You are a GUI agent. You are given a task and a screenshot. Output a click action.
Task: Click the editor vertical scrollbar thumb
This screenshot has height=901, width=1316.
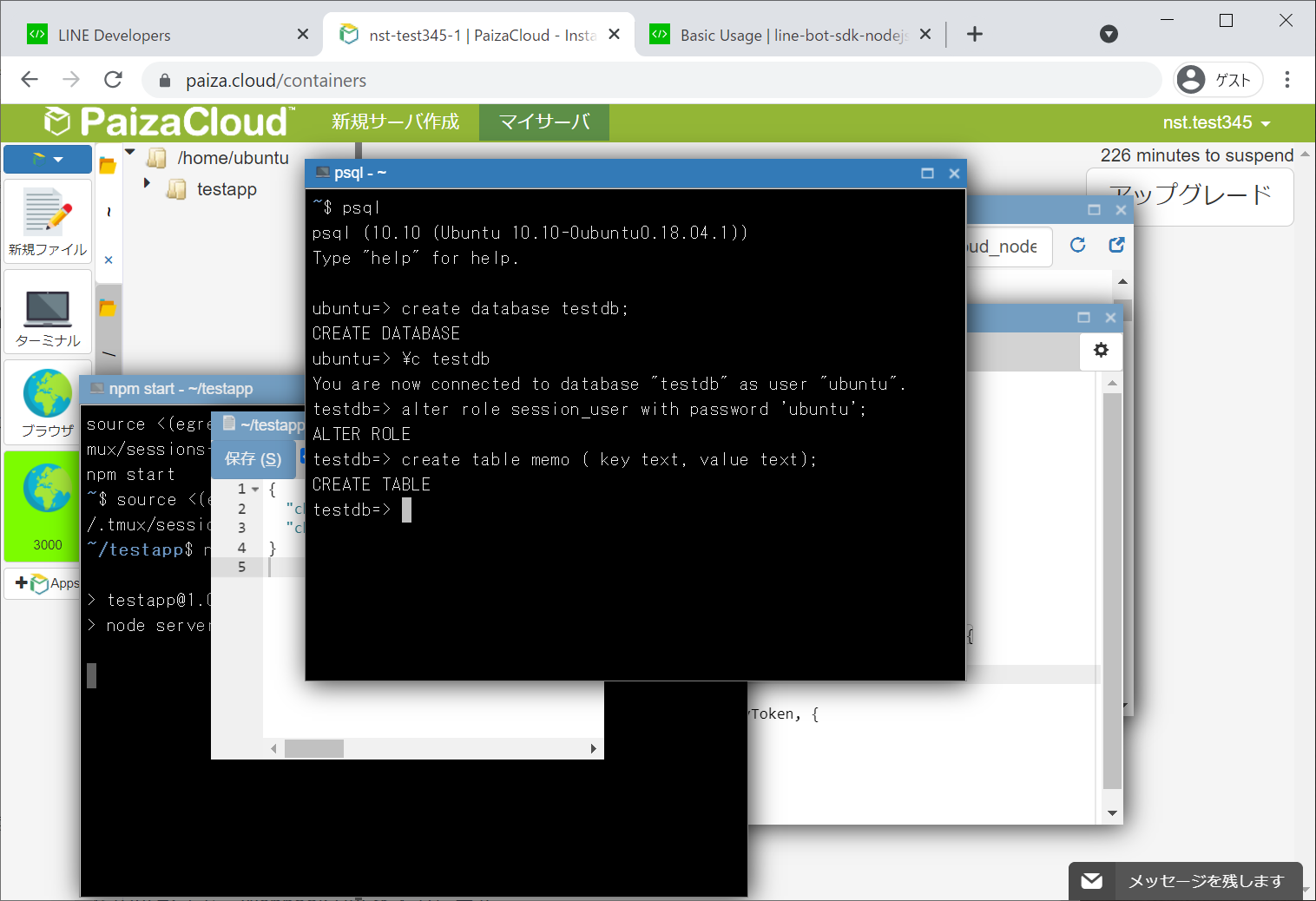coord(1112,591)
